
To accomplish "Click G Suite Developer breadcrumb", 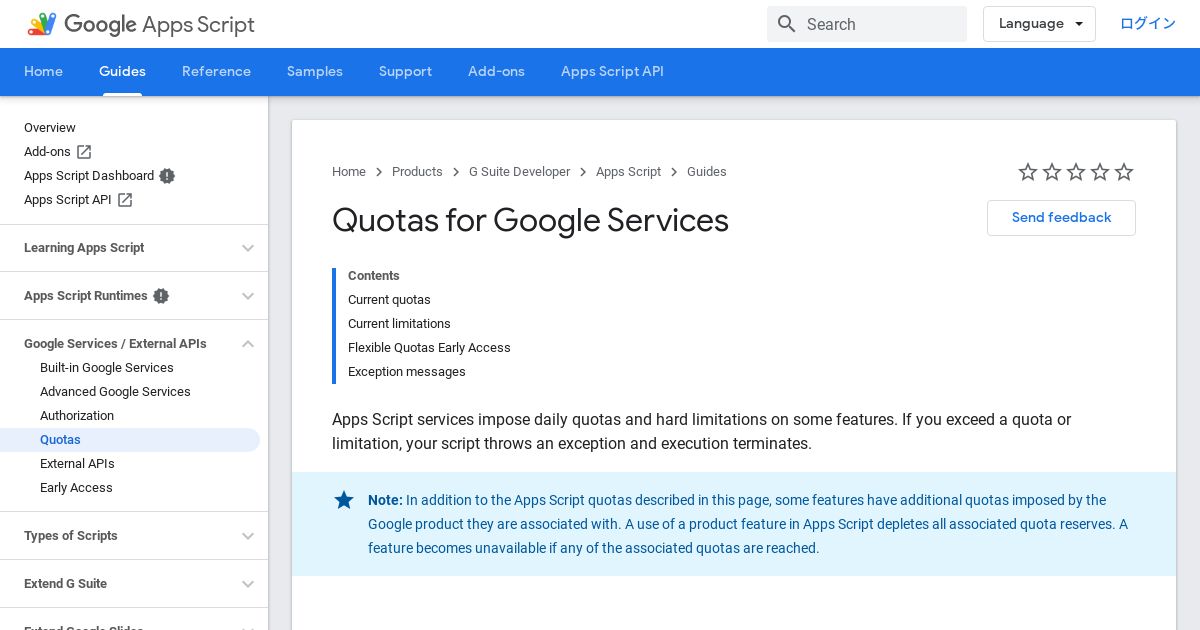I will point(519,172).
